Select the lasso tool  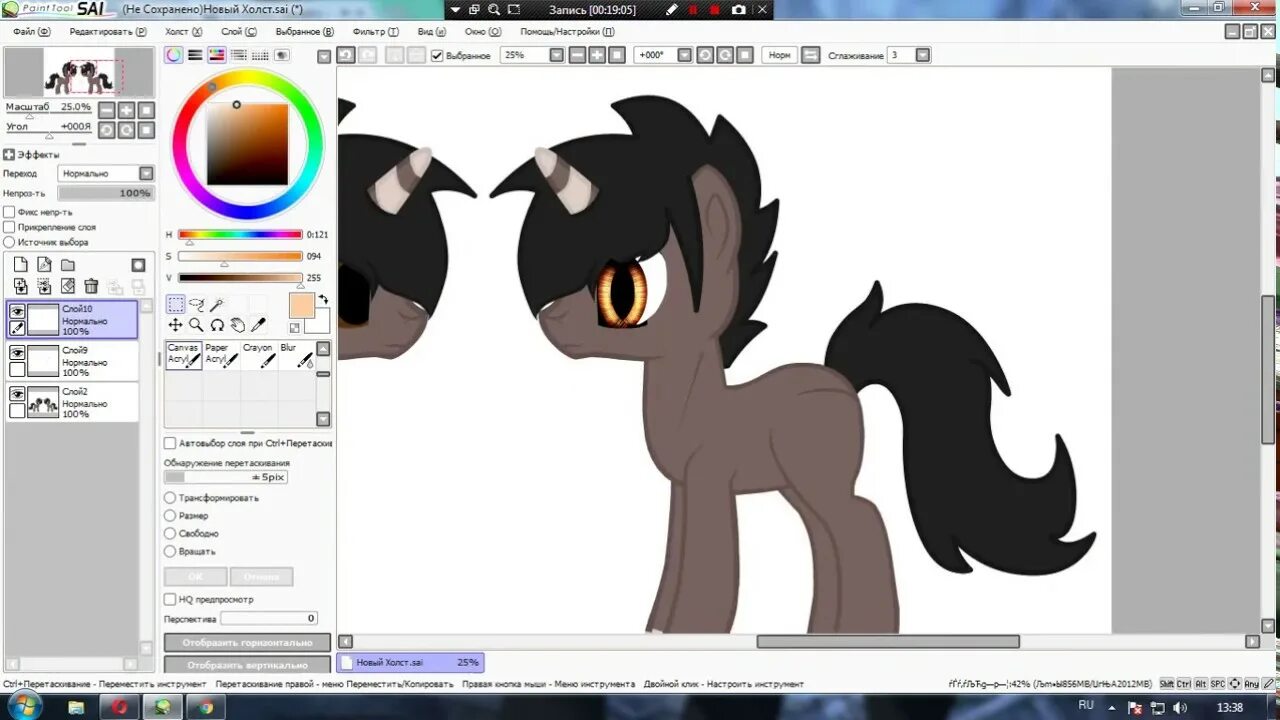[196, 305]
